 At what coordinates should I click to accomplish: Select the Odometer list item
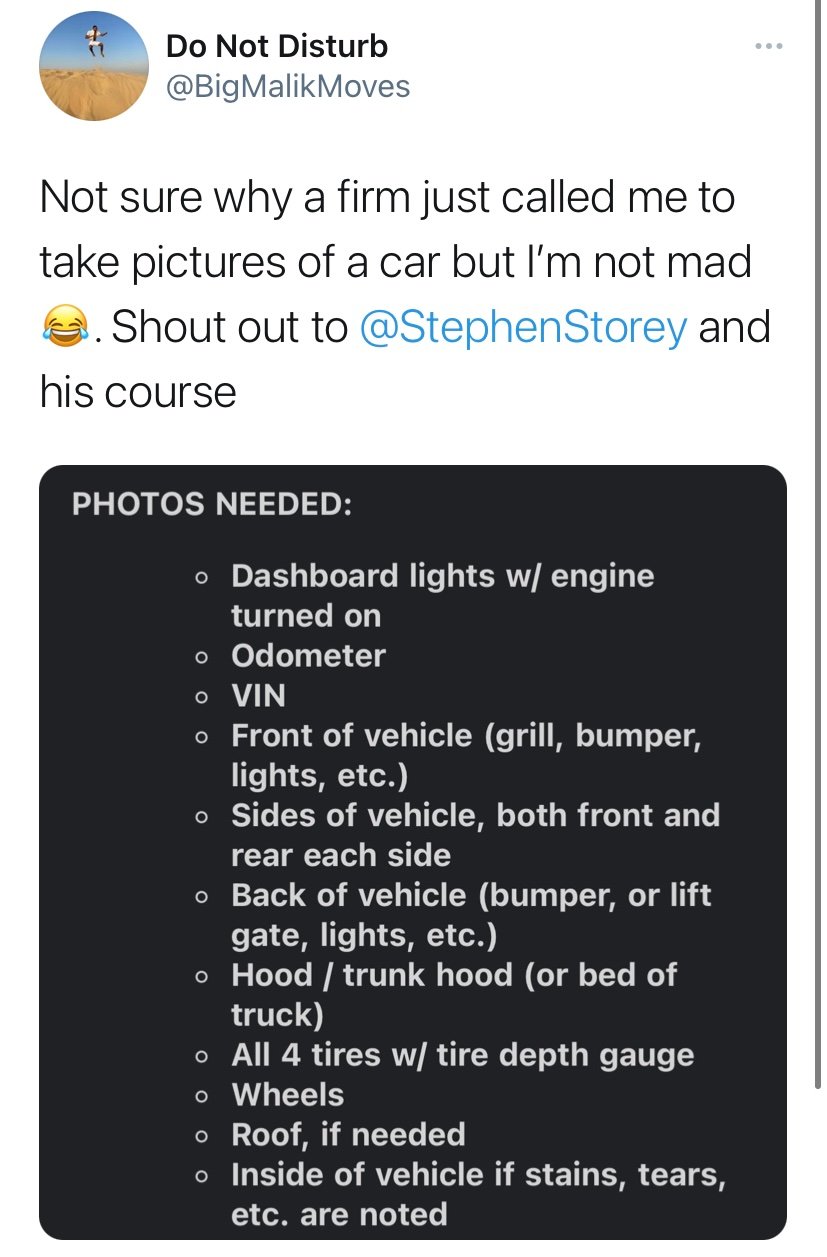pos(308,656)
